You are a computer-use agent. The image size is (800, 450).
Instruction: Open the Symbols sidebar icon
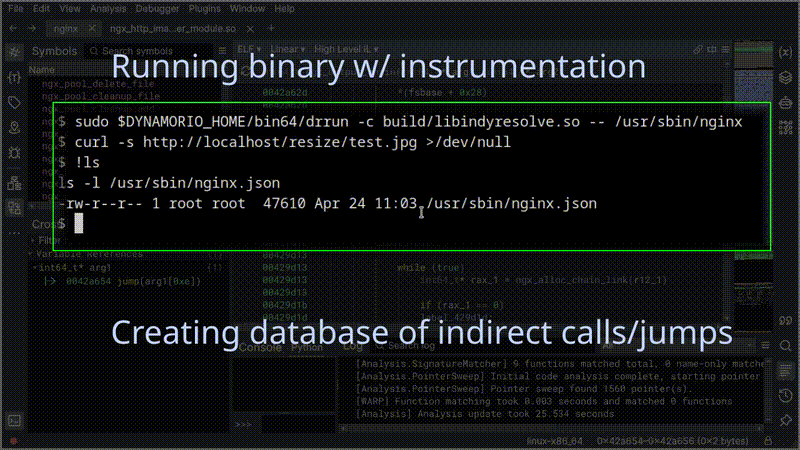(14, 52)
